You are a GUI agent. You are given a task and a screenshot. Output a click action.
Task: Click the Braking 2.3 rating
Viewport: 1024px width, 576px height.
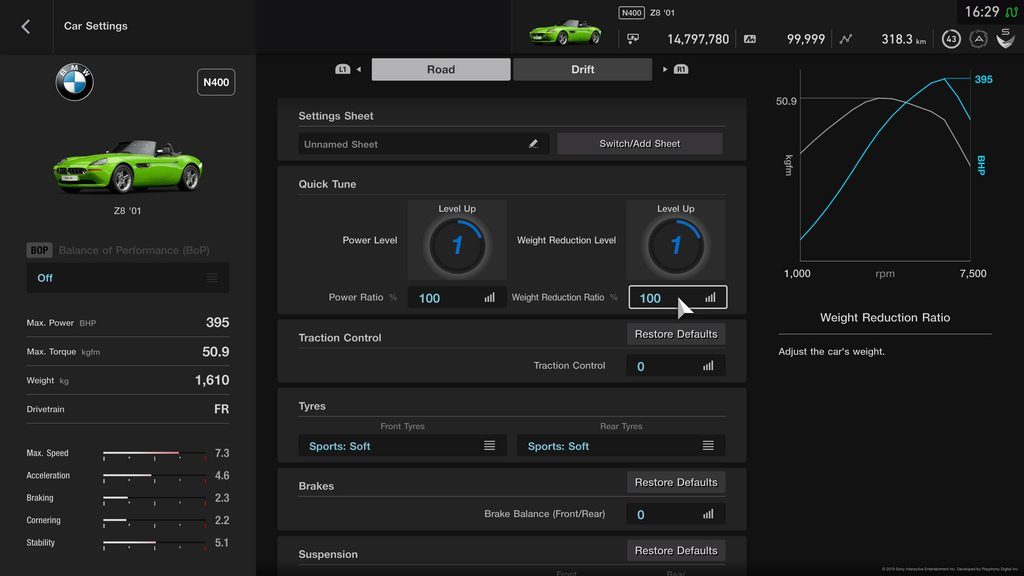point(222,498)
